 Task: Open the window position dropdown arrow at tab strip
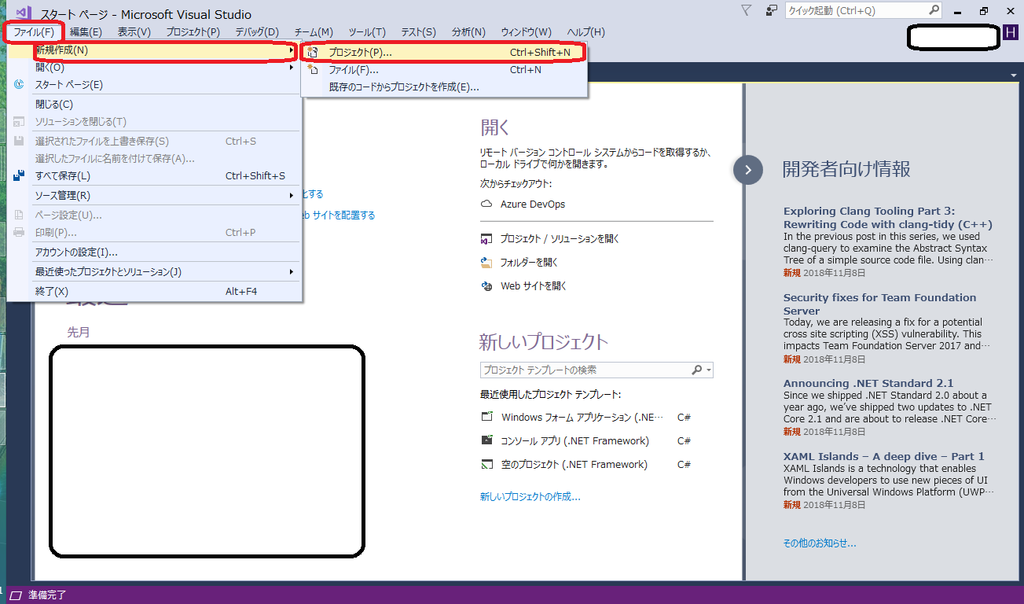tap(1013, 75)
